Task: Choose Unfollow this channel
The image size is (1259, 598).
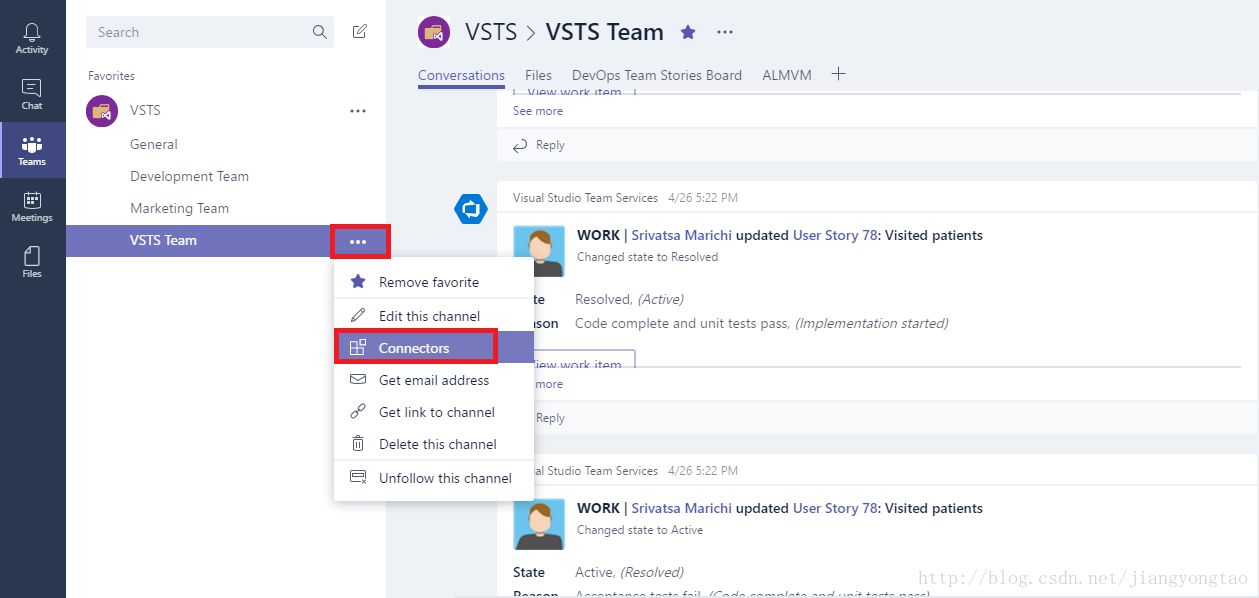Action: [x=434, y=478]
